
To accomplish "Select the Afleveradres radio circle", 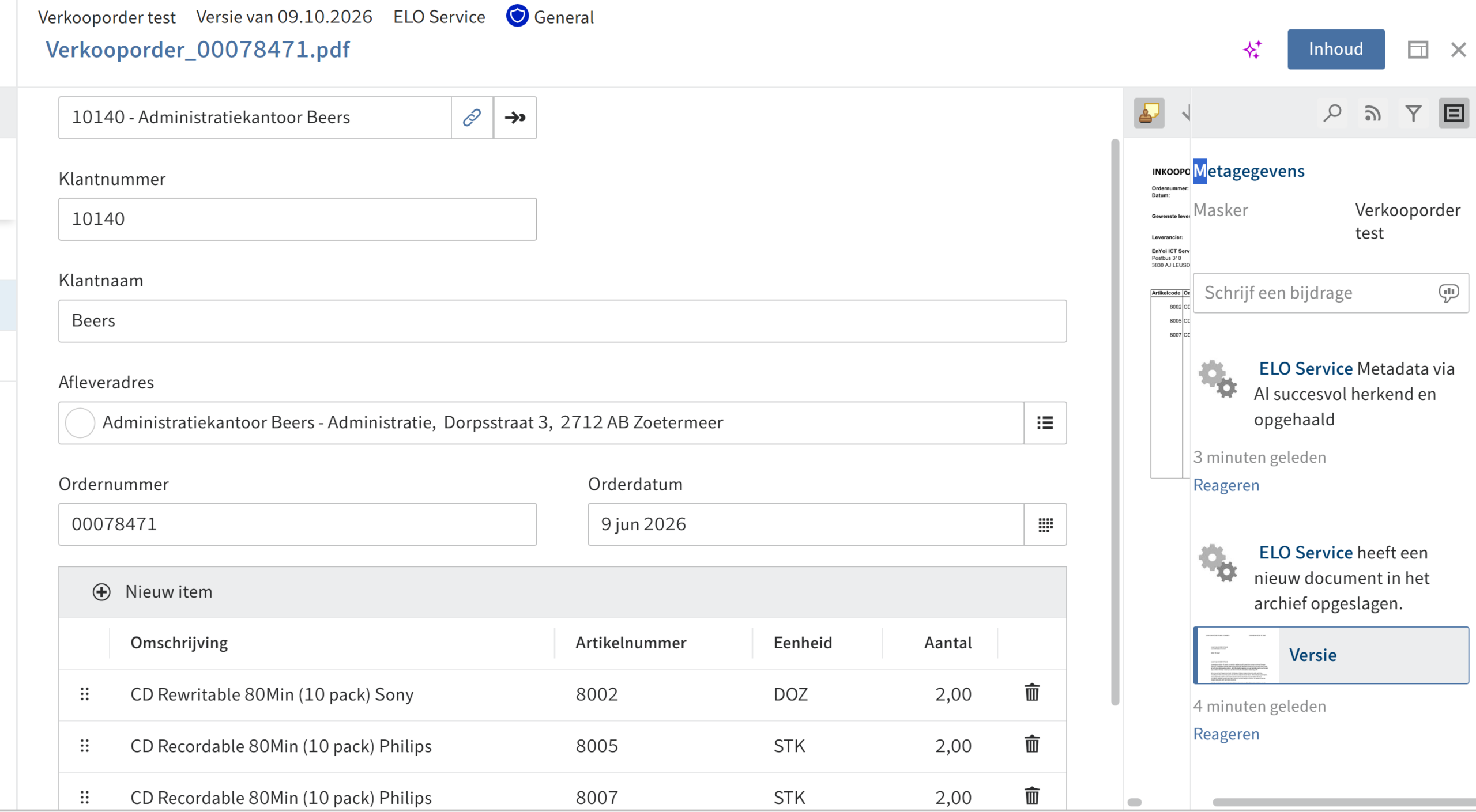I will coord(80,423).
